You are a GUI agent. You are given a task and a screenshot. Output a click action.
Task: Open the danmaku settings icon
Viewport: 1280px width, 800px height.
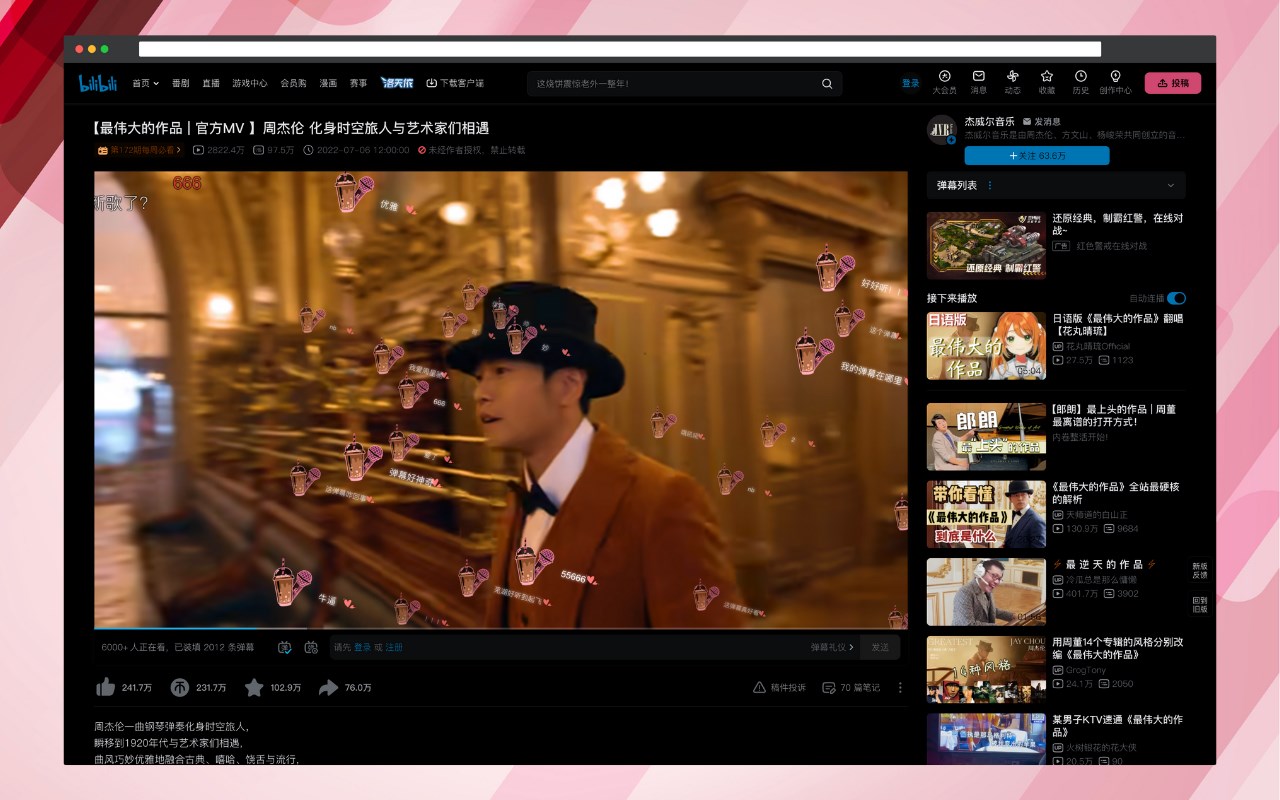click(x=311, y=647)
